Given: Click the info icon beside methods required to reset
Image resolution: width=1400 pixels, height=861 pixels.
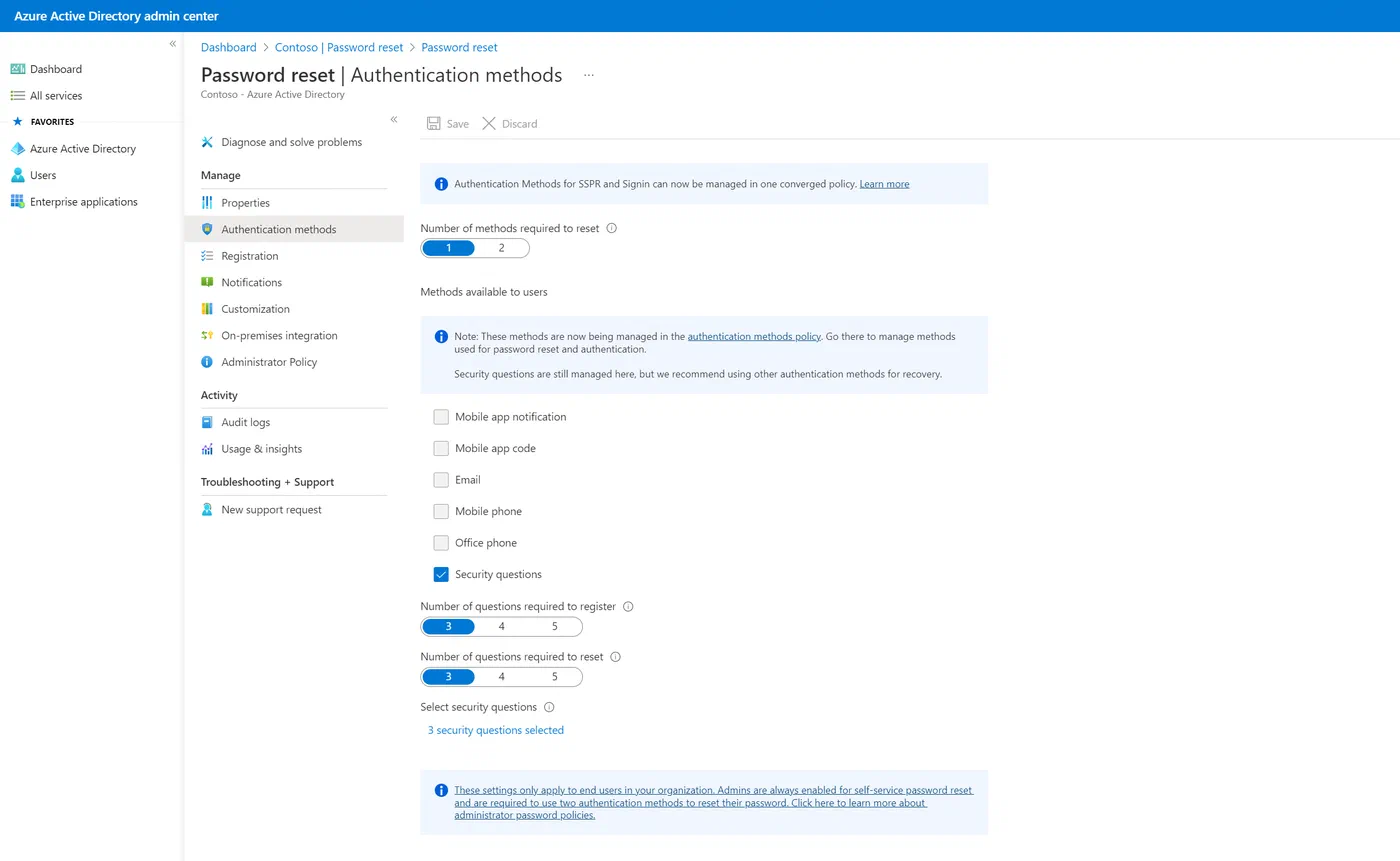Looking at the screenshot, I should 612,228.
